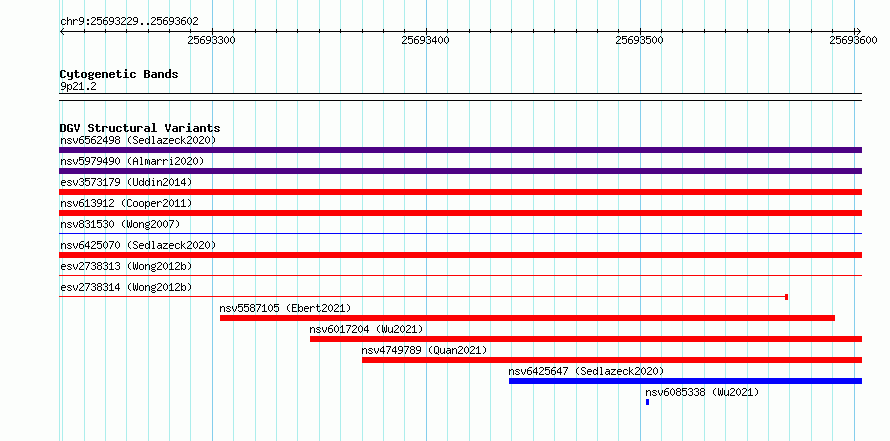Select the nsv6425647 blue variant bar
Image resolution: width=890 pixels, height=441 pixels.
[x=685, y=381]
